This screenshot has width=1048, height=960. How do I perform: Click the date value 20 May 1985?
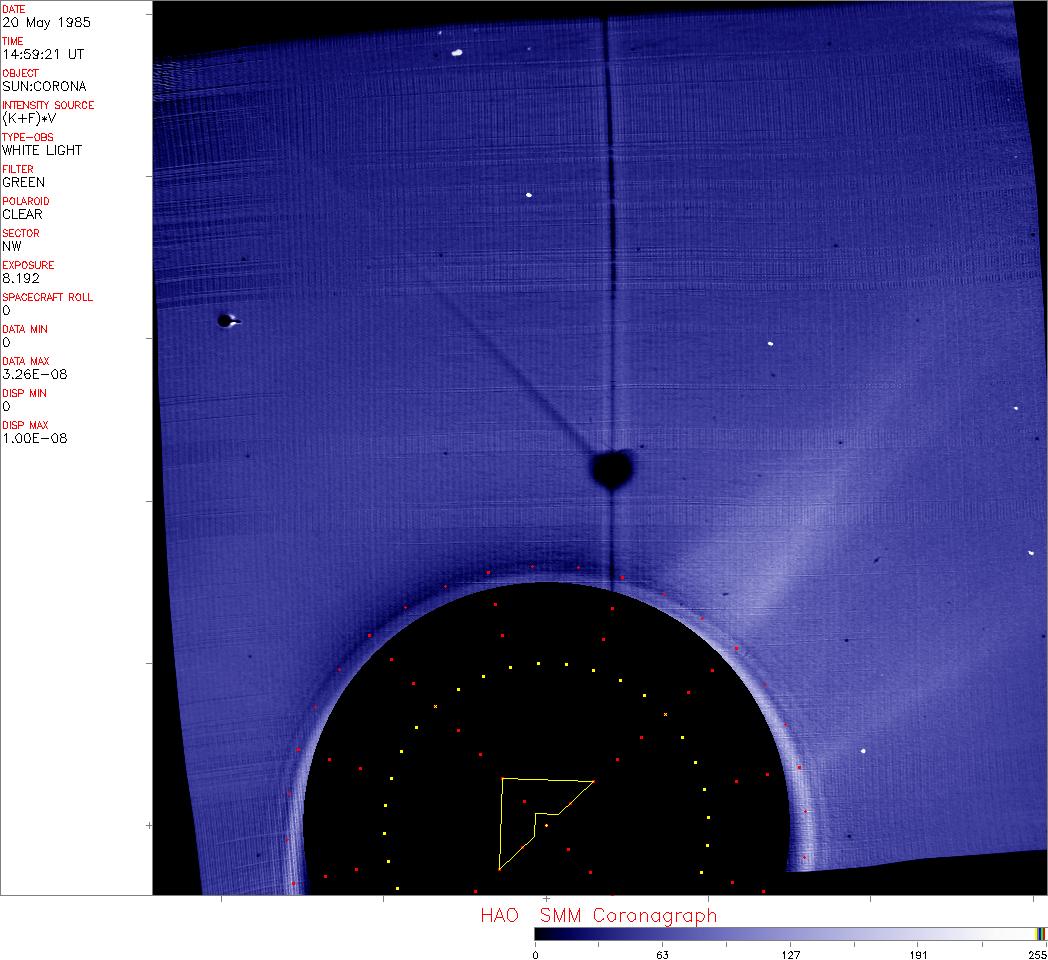click(37, 22)
